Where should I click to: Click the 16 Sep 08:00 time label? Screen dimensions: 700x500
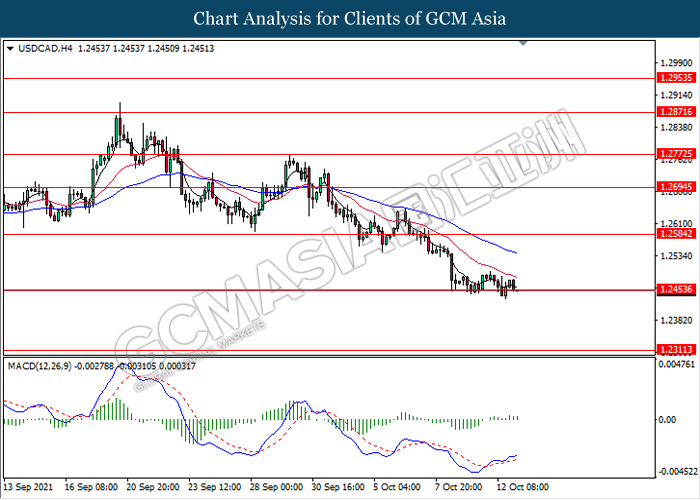91,487
